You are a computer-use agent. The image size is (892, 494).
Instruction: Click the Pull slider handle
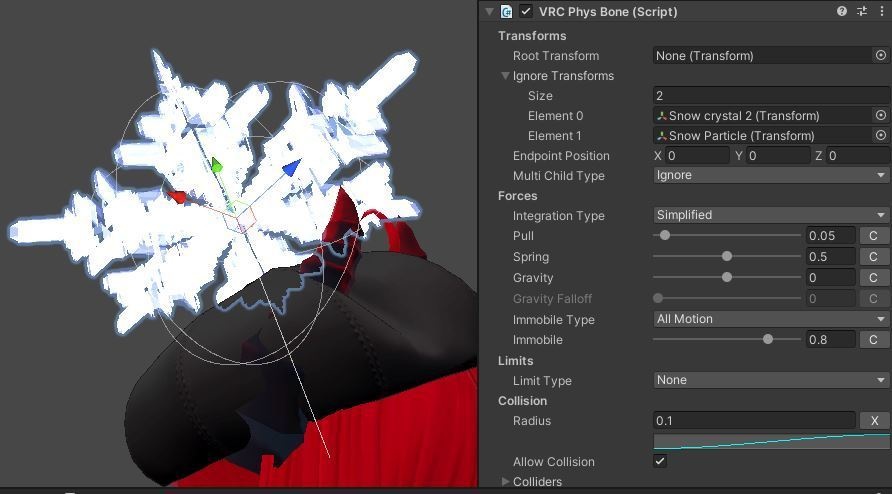click(664, 235)
